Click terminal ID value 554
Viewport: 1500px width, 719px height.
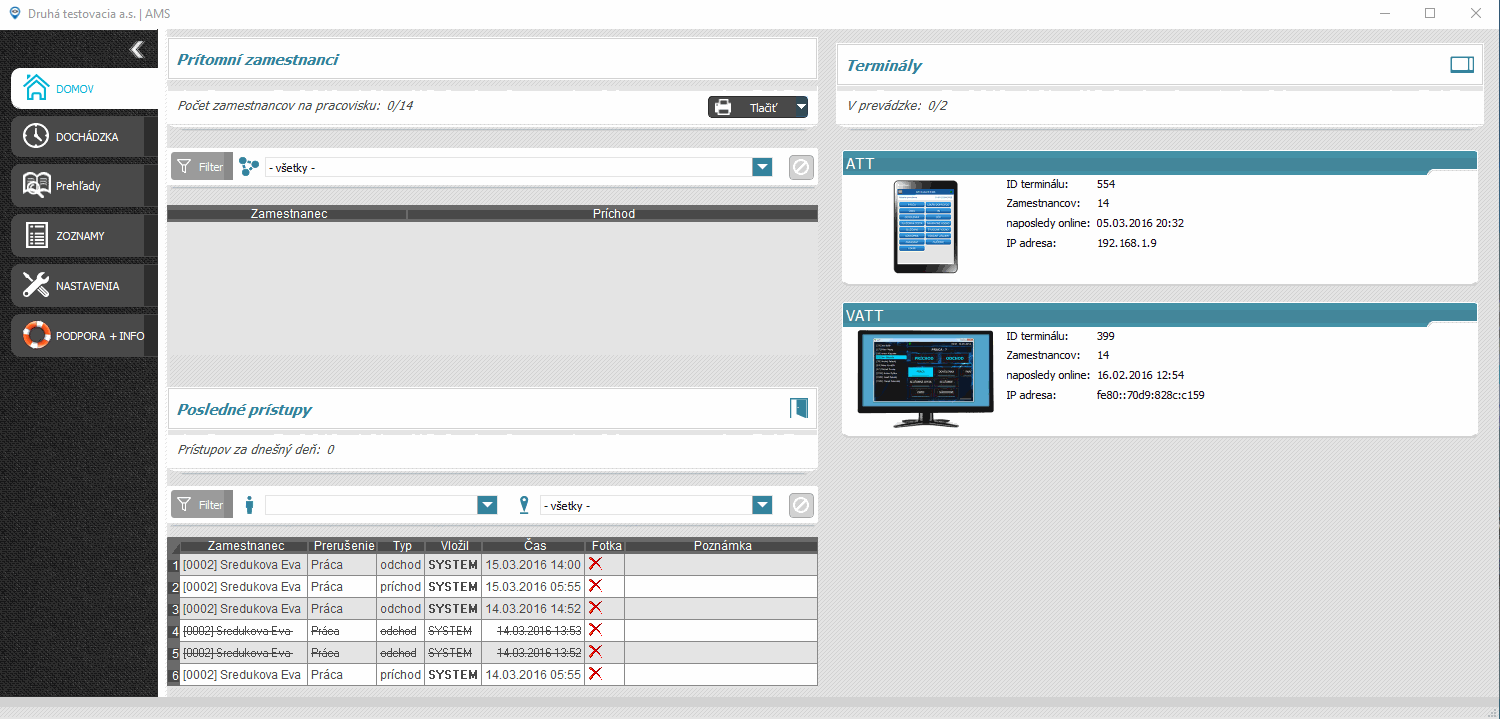coord(1105,185)
